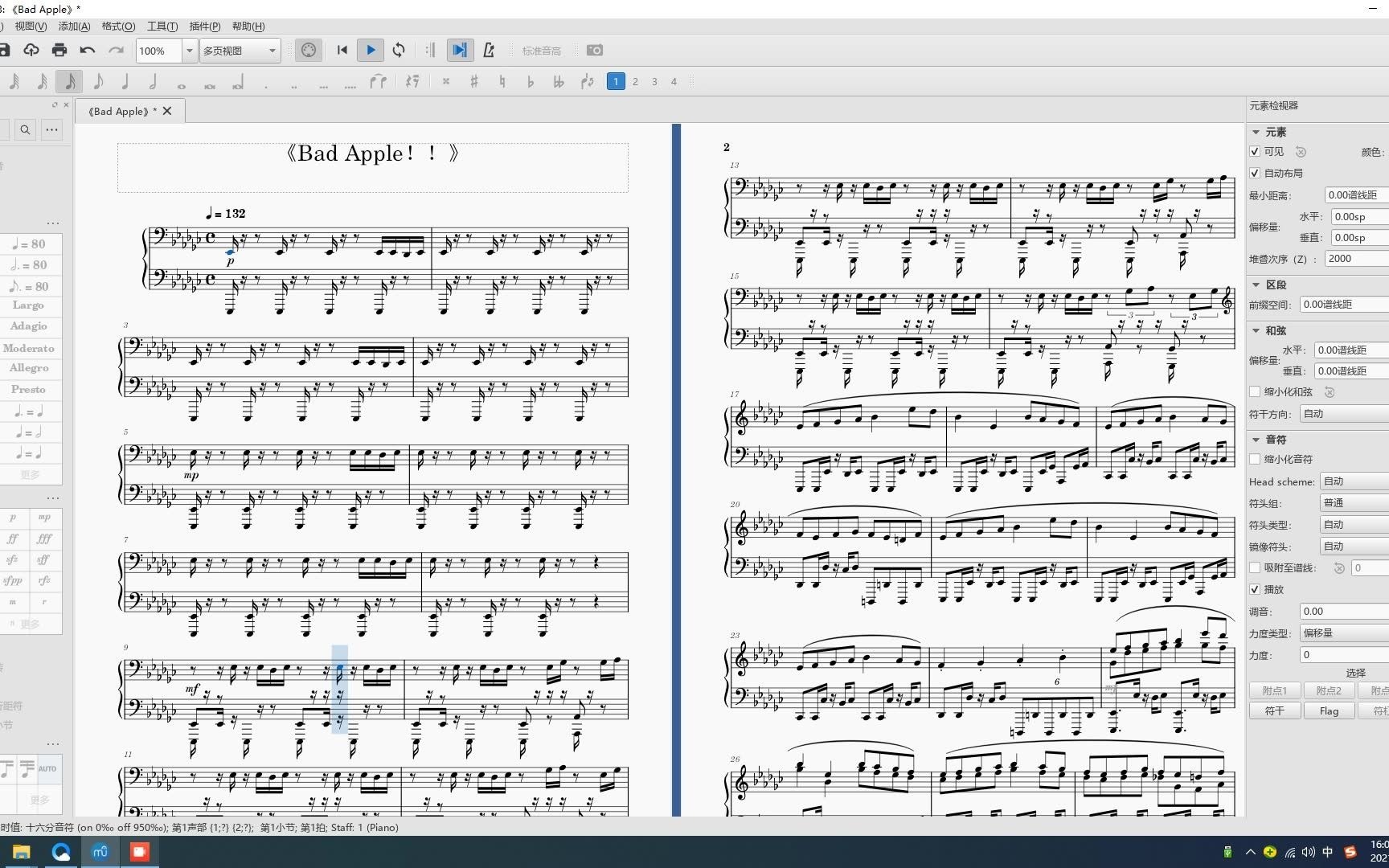Toggle pan score during playback

coord(459,50)
